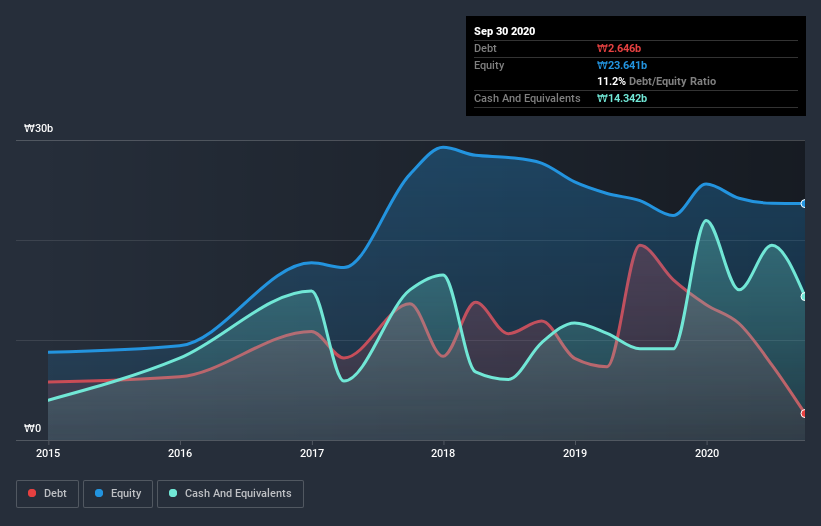Click the Sep 30 2020 tooltip date
This screenshot has width=821, height=526.
[505, 31]
